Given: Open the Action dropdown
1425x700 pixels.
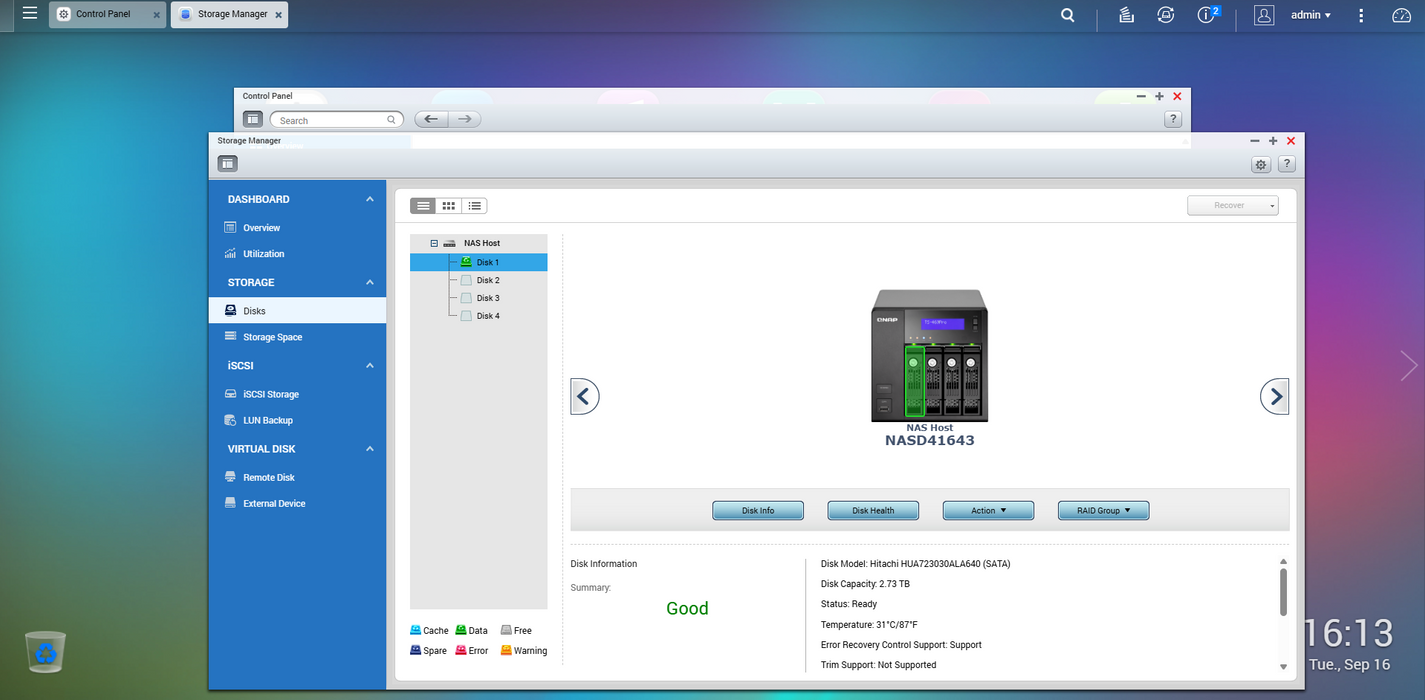Looking at the screenshot, I should [x=988, y=510].
